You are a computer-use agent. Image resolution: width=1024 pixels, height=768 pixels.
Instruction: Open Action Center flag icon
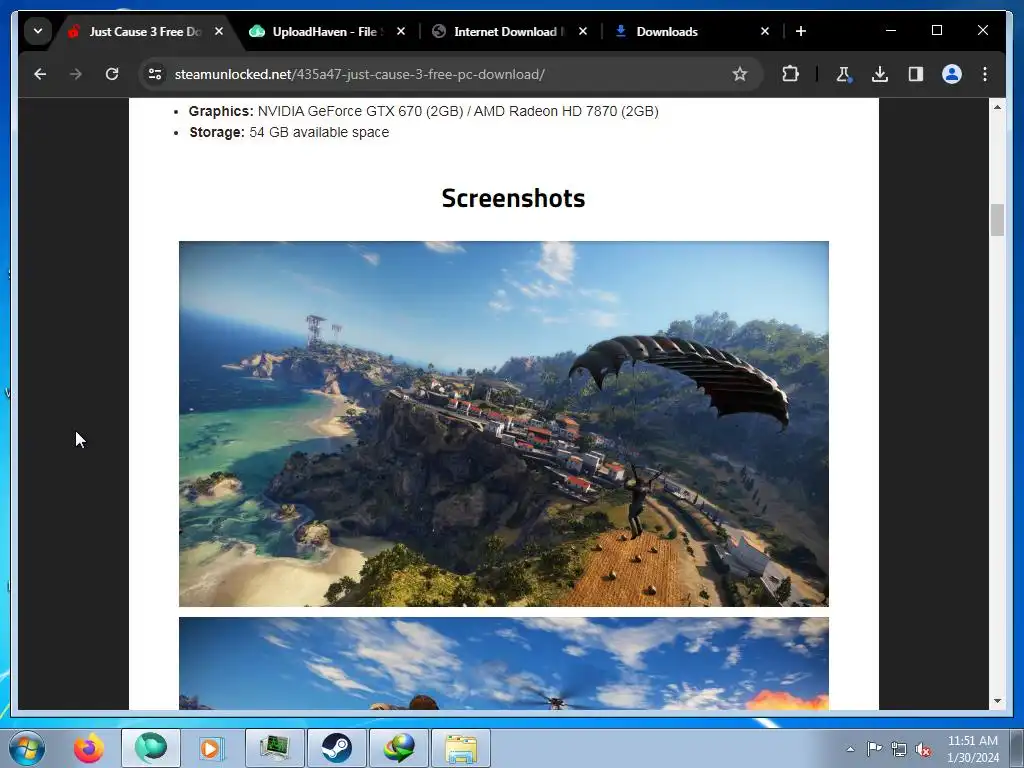[x=874, y=749]
